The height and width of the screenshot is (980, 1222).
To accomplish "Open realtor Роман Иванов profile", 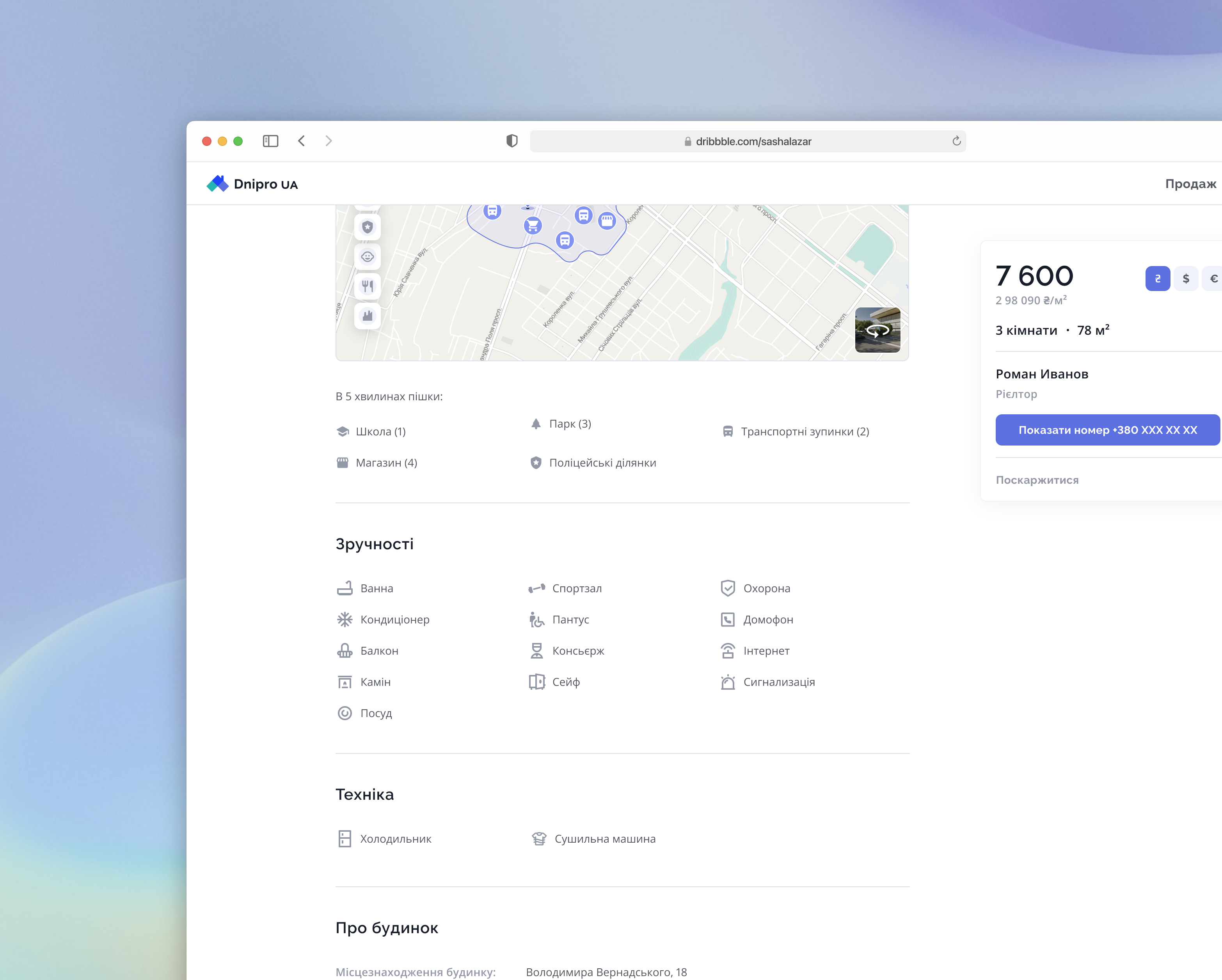I will pos(1042,374).
